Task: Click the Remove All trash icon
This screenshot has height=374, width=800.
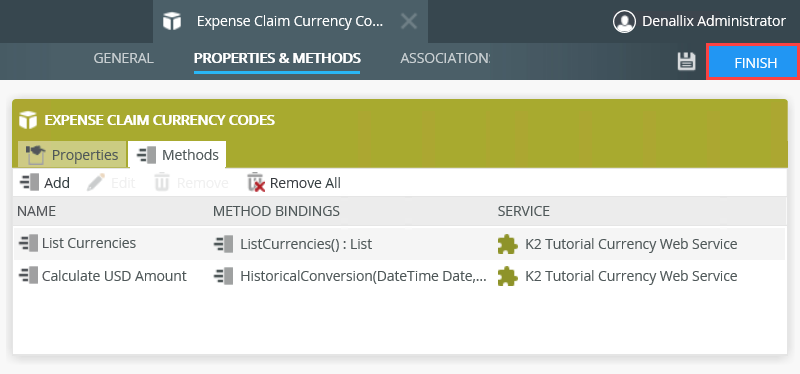Action: 256,183
